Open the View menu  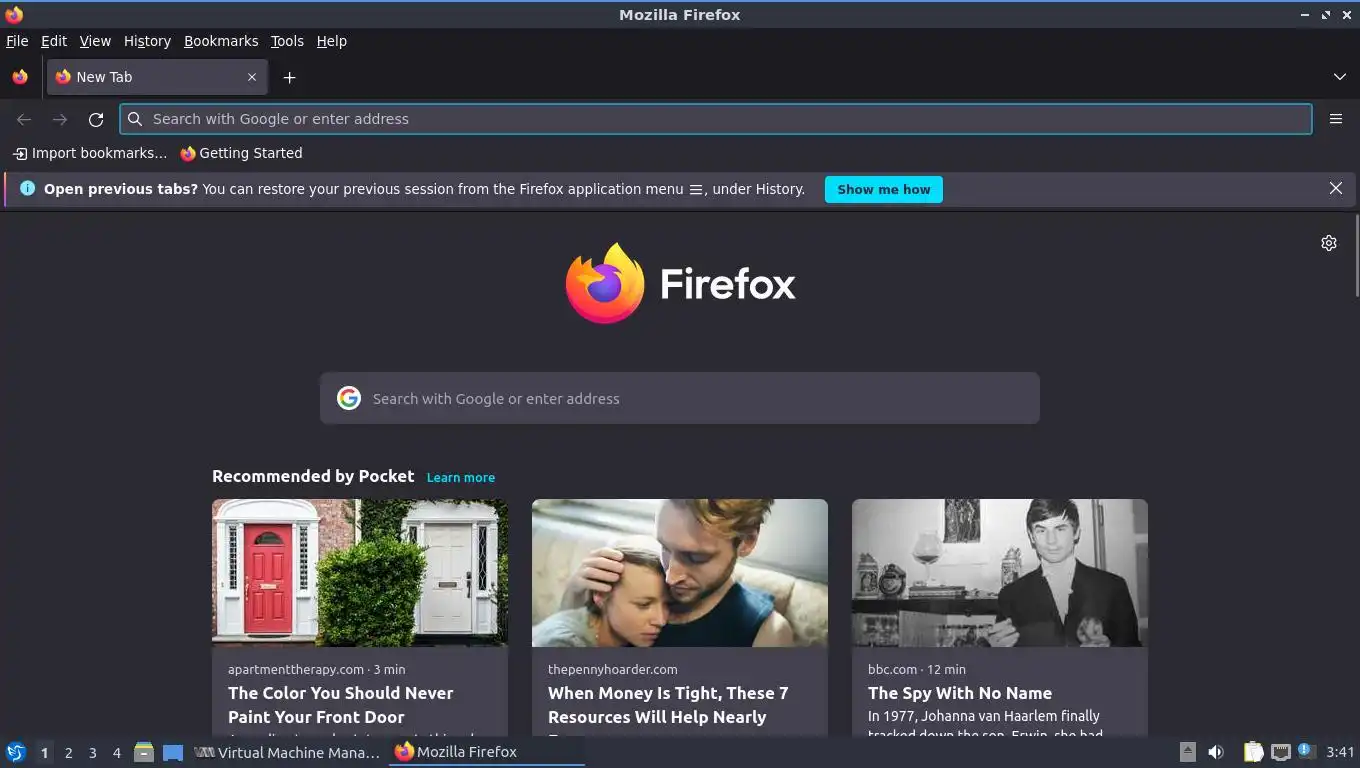point(95,41)
